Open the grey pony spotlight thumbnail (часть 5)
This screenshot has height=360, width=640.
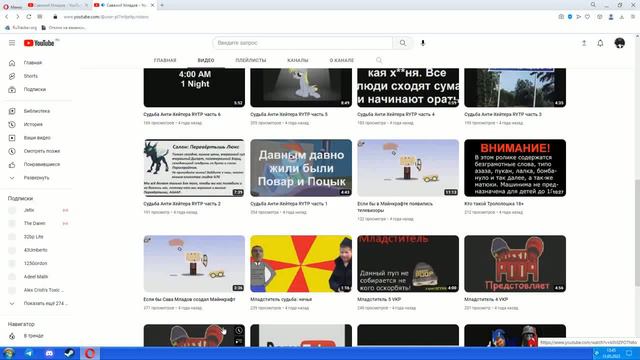[x=301, y=88]
